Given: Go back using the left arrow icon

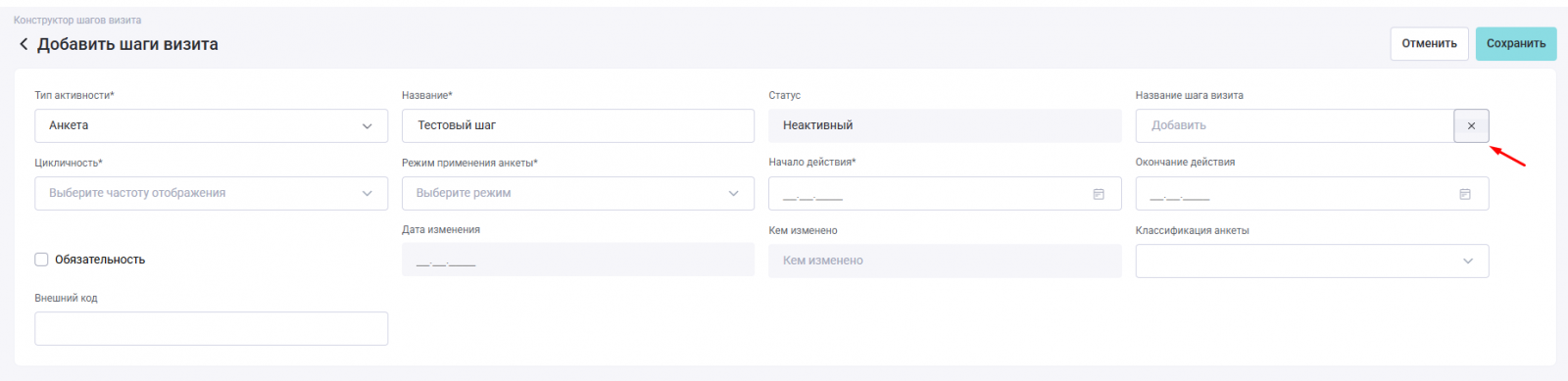Looking at the screenshot, I should (24, 44).
